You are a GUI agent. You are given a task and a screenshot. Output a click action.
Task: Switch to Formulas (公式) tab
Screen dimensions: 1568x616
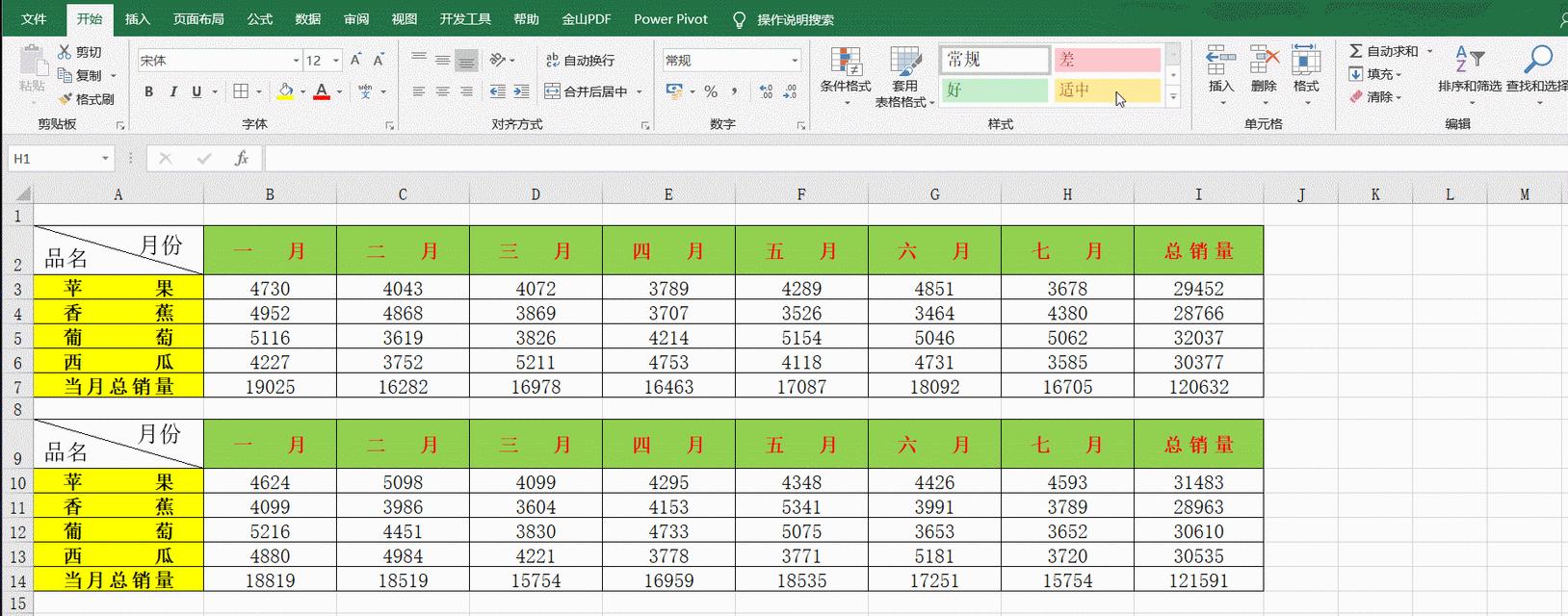tap(260, 19)
